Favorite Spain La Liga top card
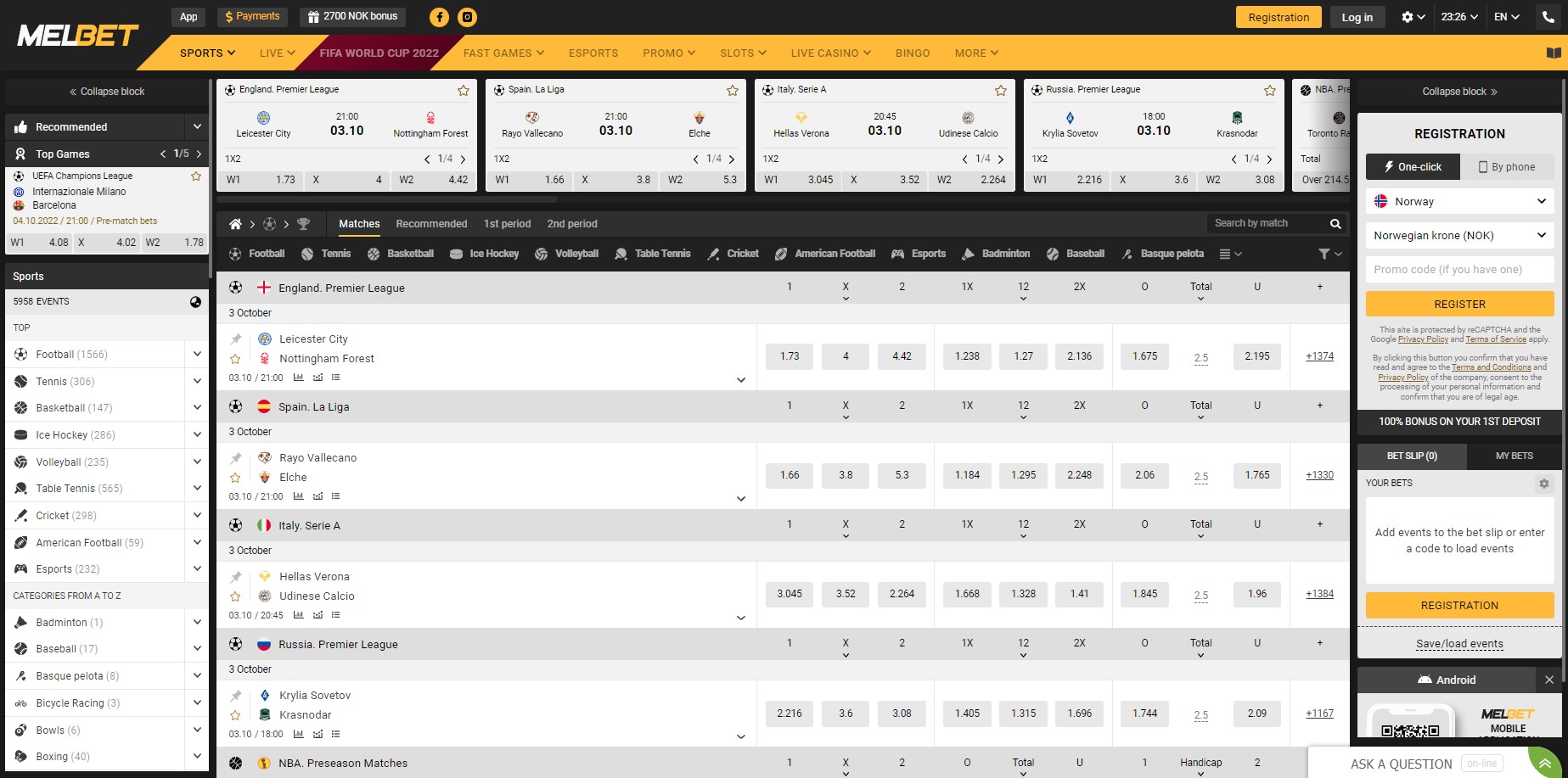 pyautogui.click(x=733, y=90)
